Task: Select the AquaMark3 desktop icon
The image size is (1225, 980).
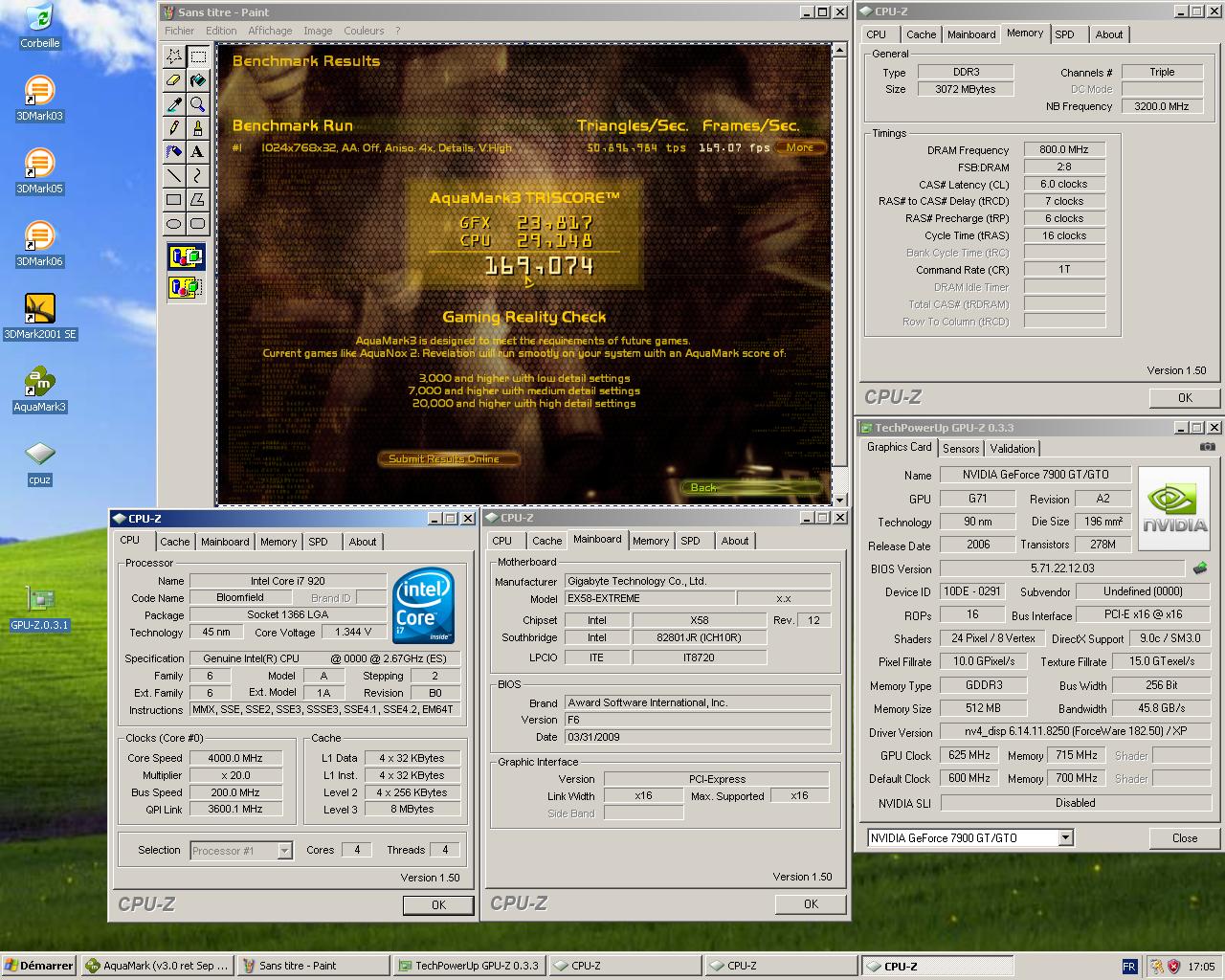Action: [x=39, y=390]
